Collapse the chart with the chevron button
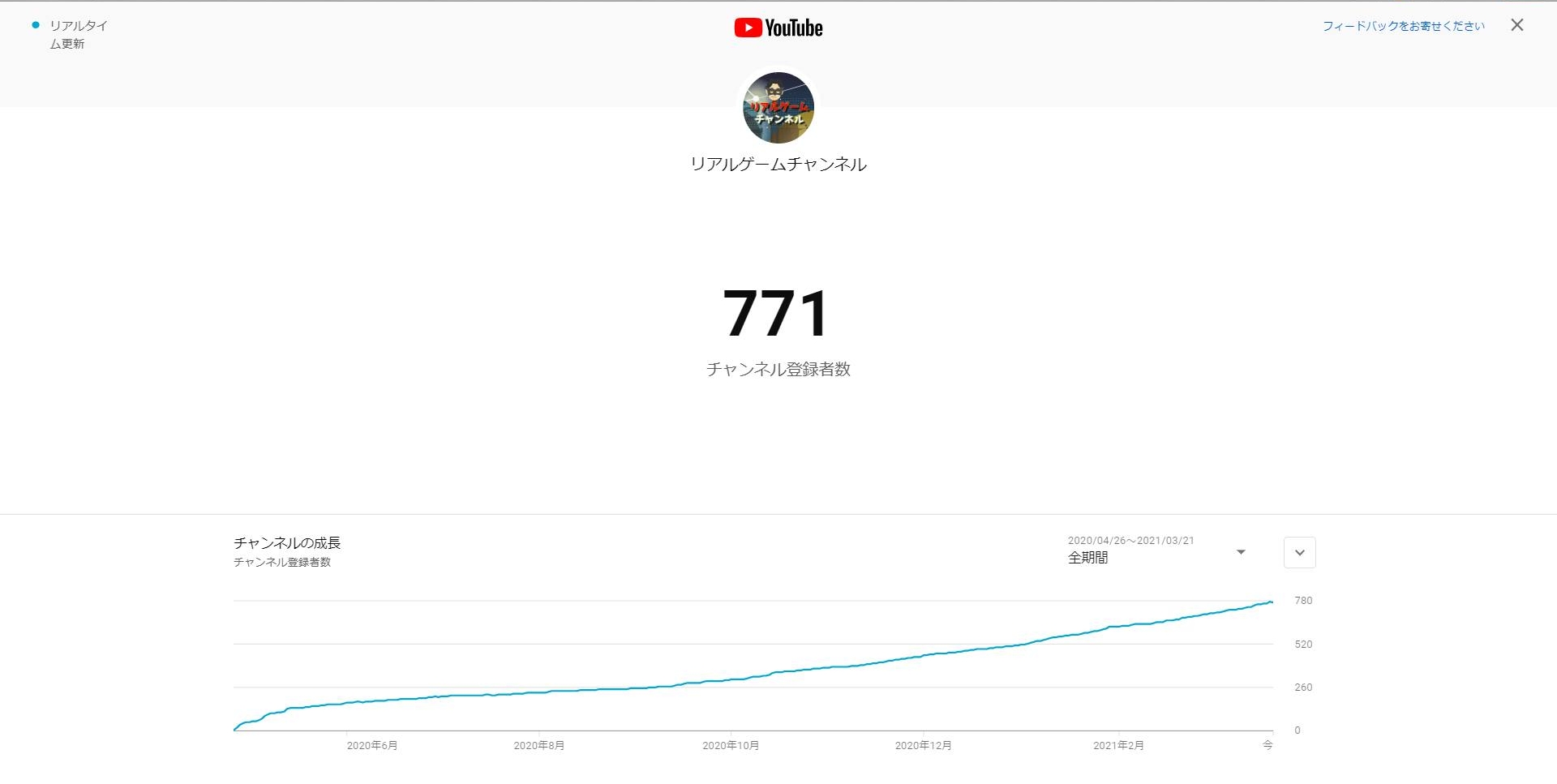The height and width of the screenshot is (784, 1557). (1299, 553)
